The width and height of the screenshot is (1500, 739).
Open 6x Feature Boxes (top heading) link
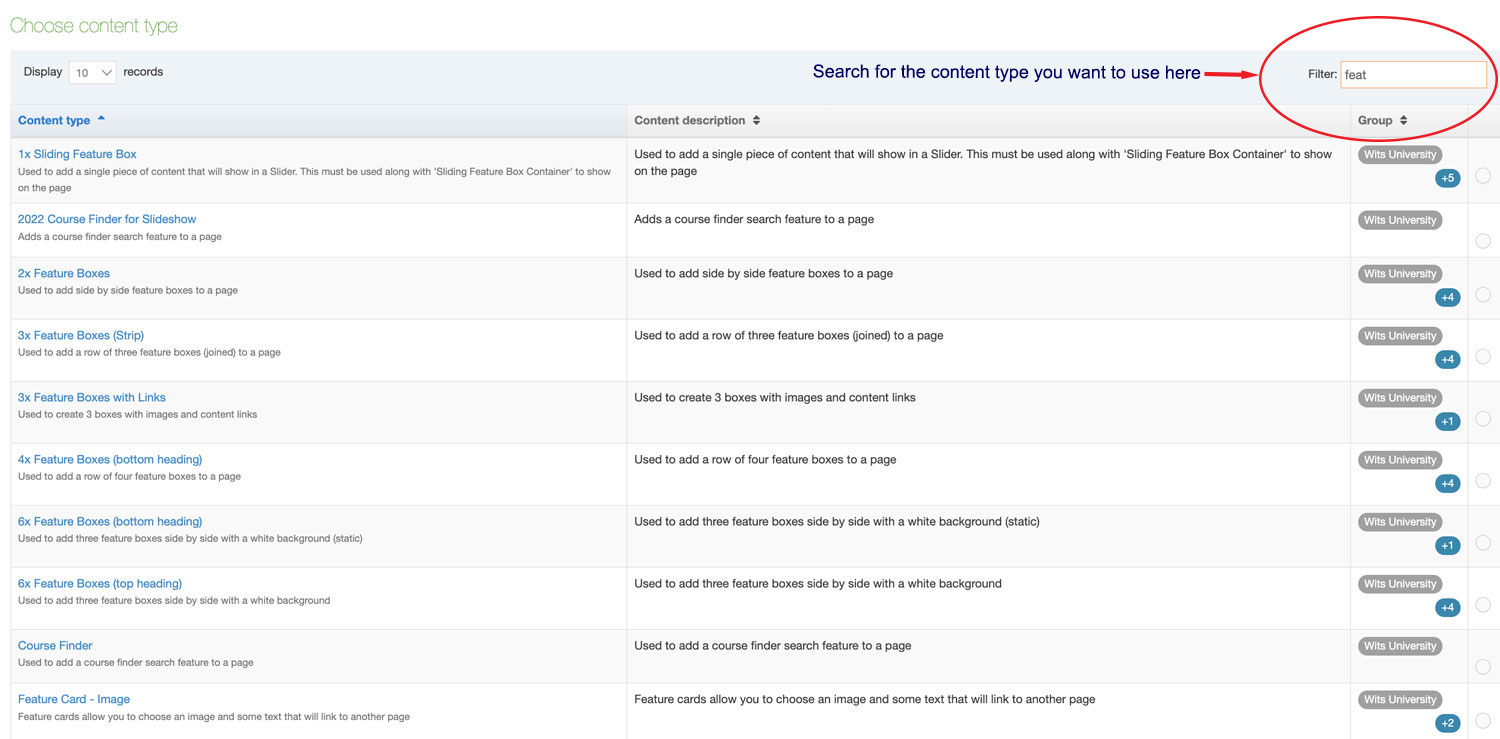click(100, 583)
